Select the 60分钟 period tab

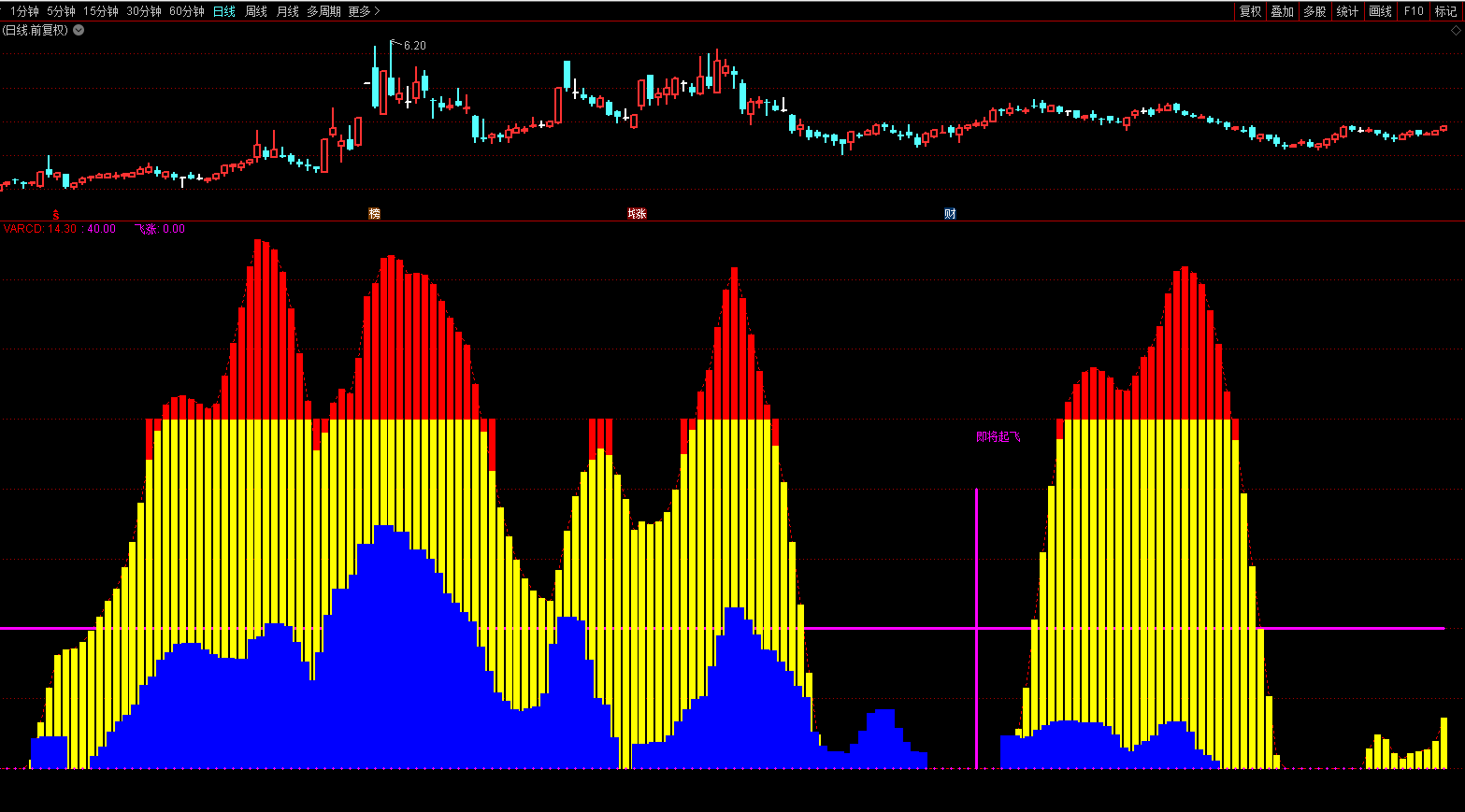187,11
